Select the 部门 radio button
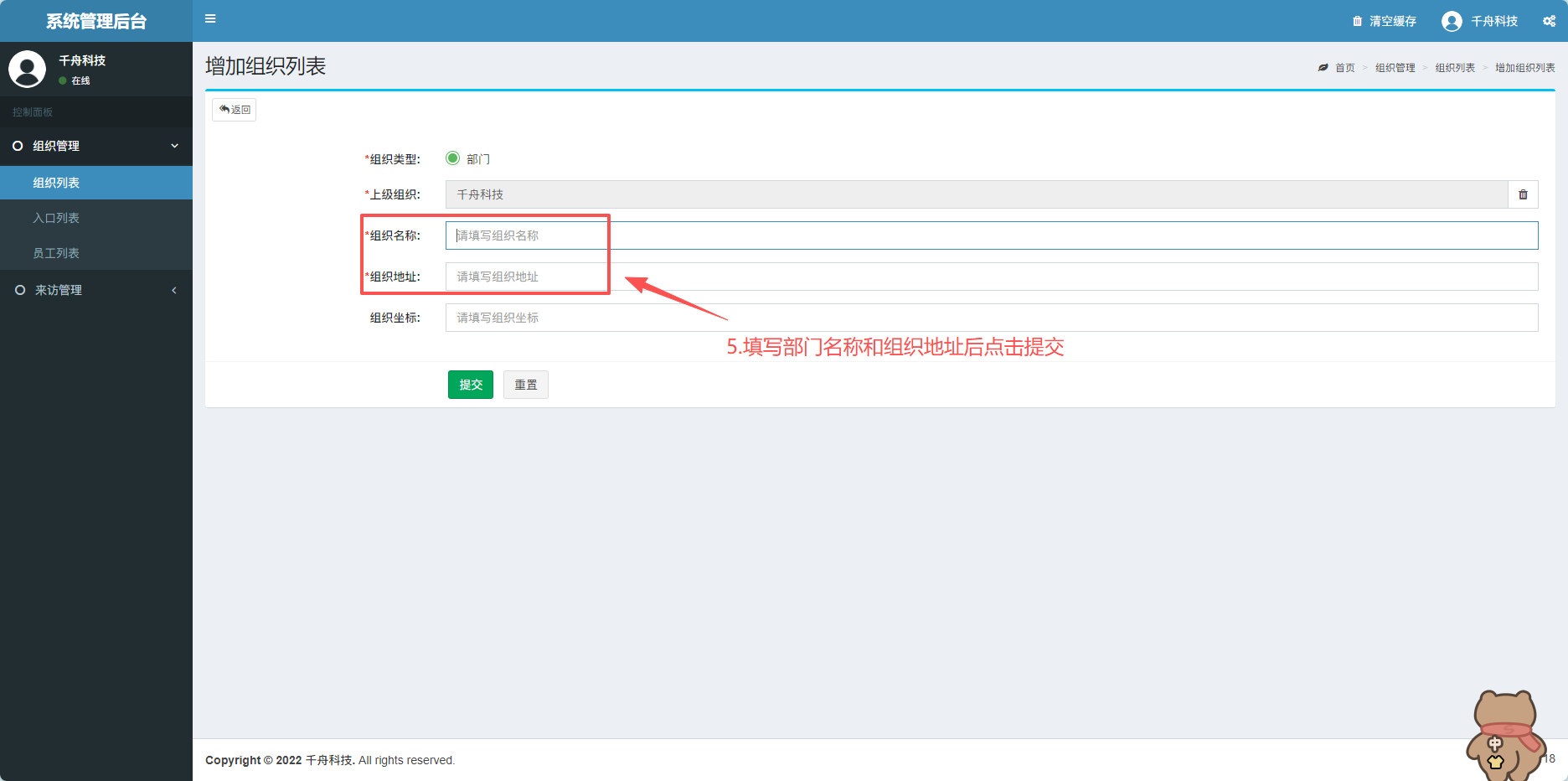Image resolution: width=1568 pixels, height=781 pixels. (x=453, y=158)
